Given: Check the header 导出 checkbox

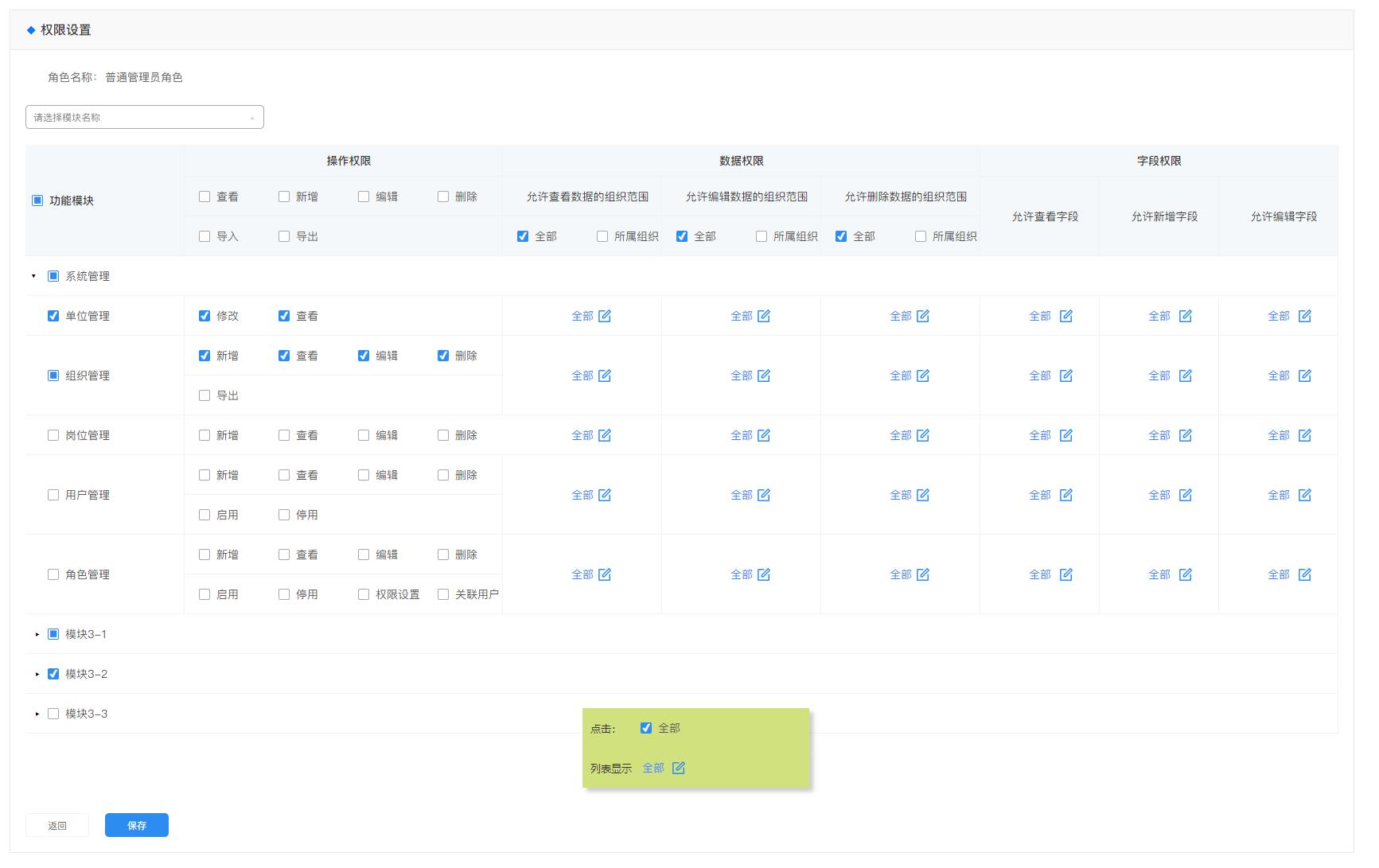Looking at the screenshot, I should point(284,236).
